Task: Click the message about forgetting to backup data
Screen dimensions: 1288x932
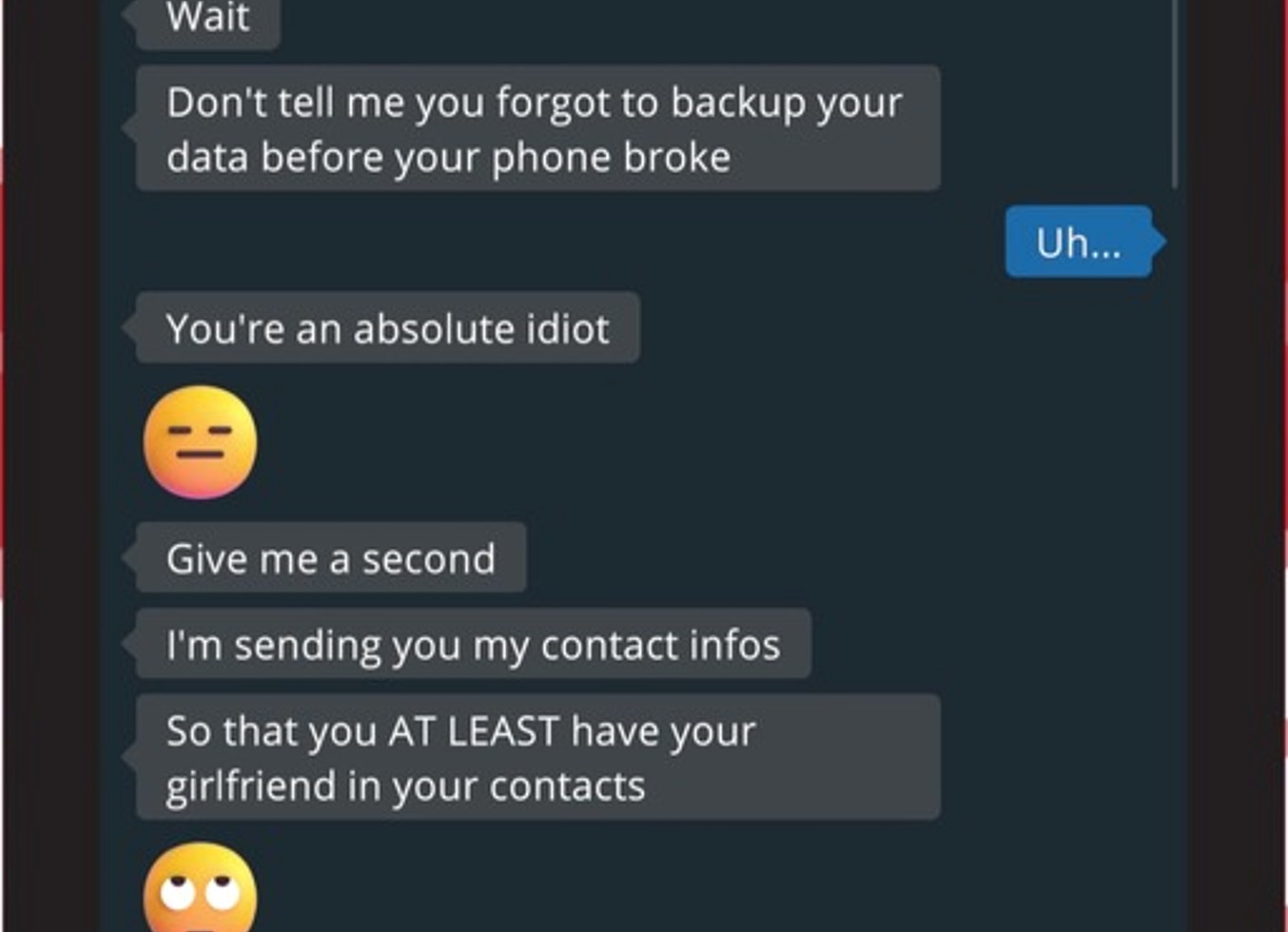Action: point(537,128)
